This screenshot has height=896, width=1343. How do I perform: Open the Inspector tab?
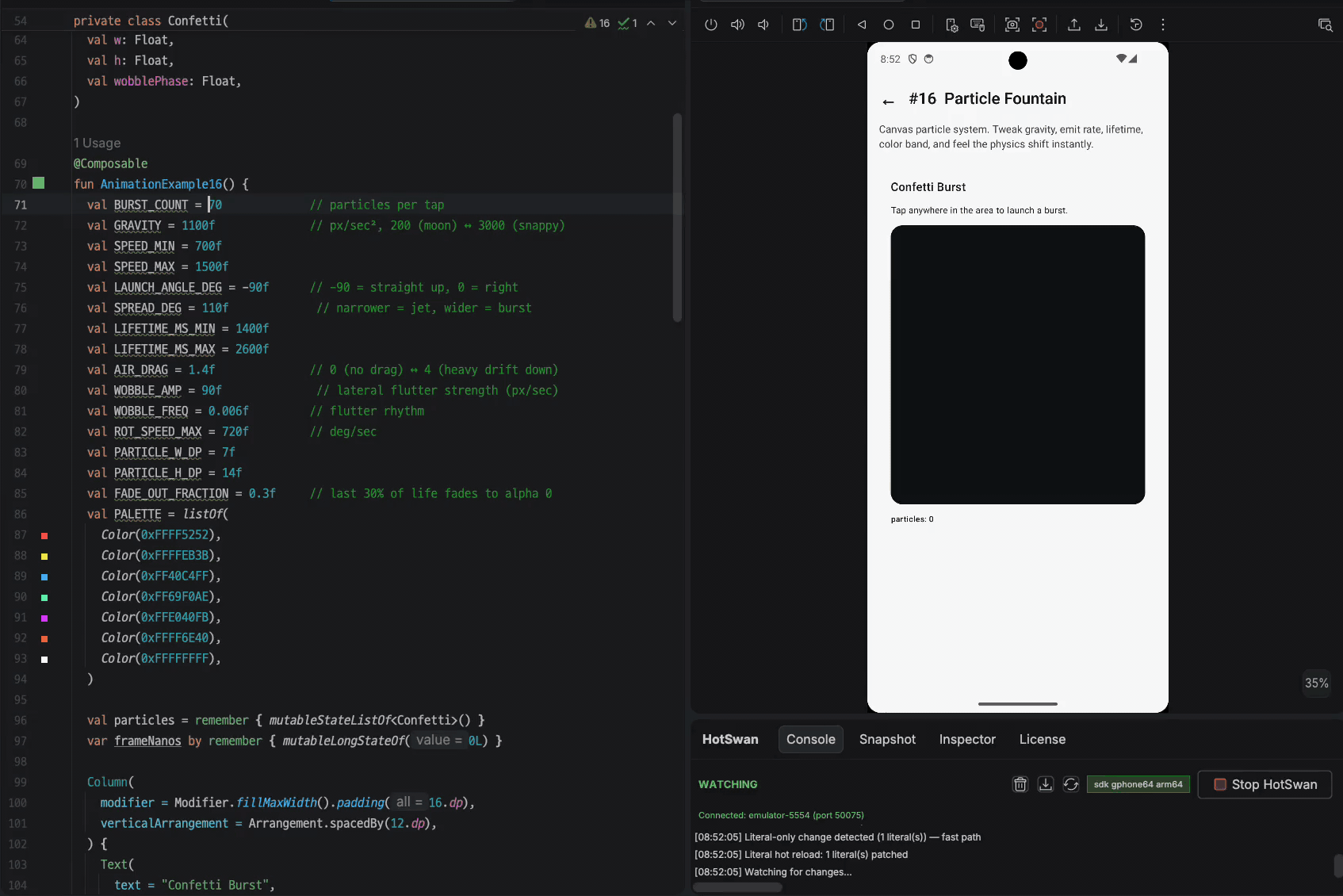click(967, 739)
